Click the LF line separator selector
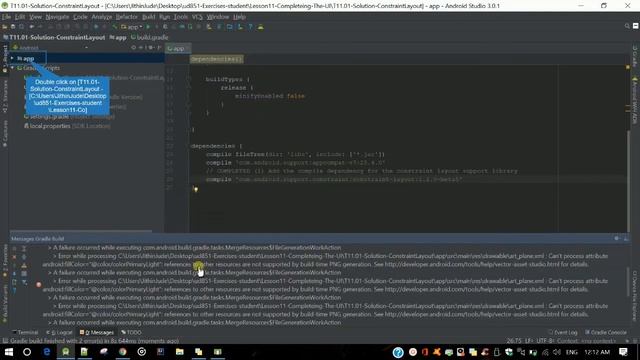 (529, 341)
